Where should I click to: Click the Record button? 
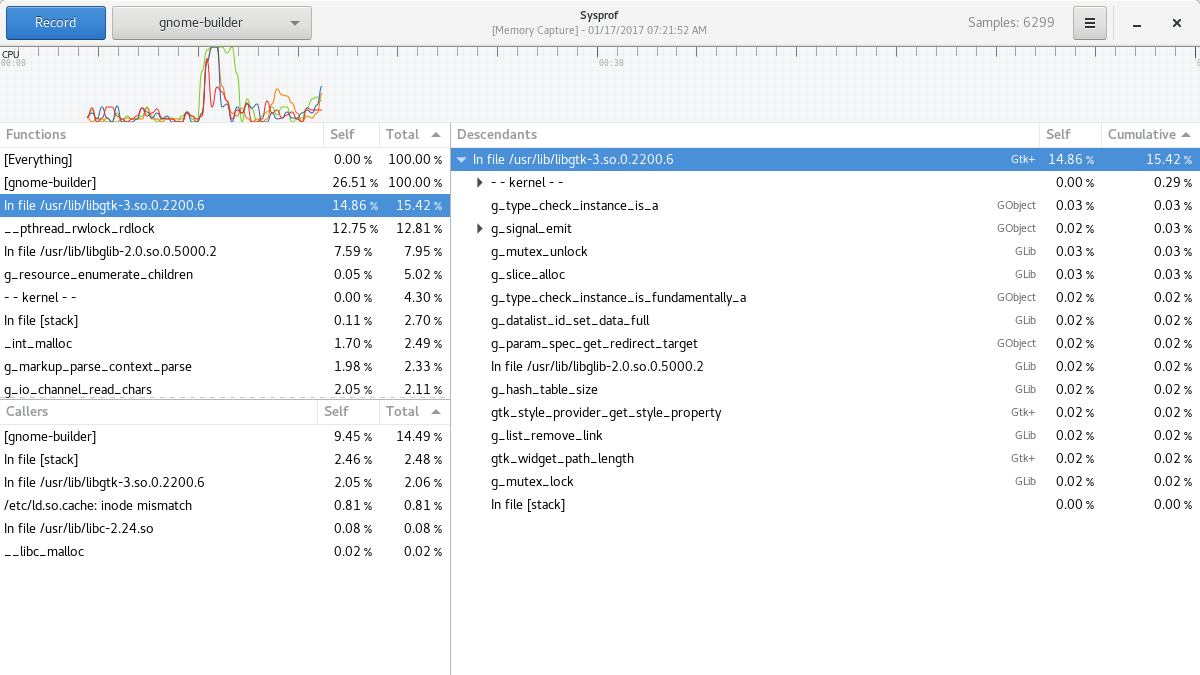(x=55, y=23)
